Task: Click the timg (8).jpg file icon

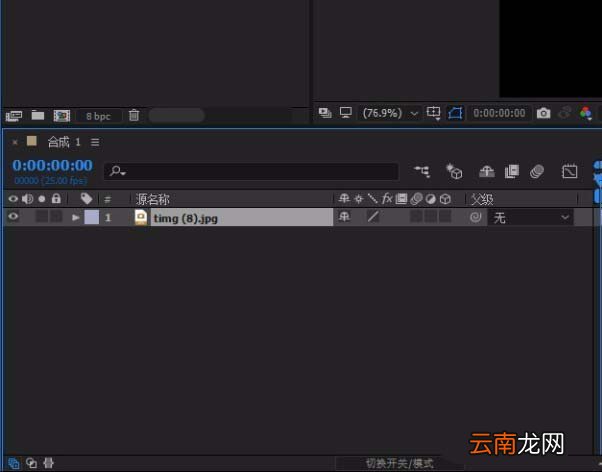Action: (x=141, y=217)
